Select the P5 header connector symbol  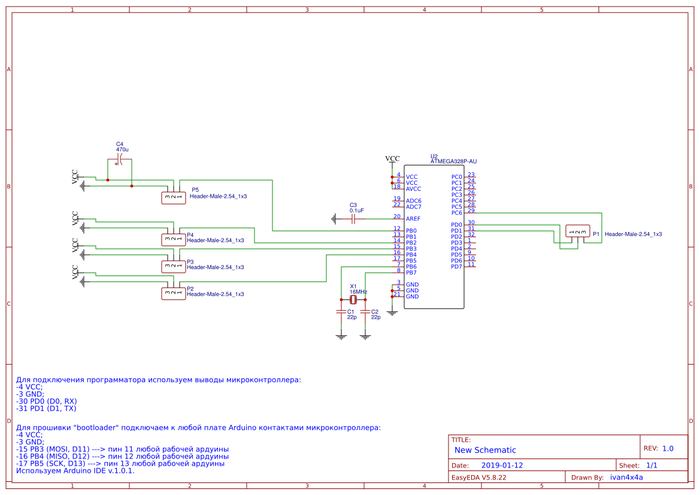pos(173,198)
